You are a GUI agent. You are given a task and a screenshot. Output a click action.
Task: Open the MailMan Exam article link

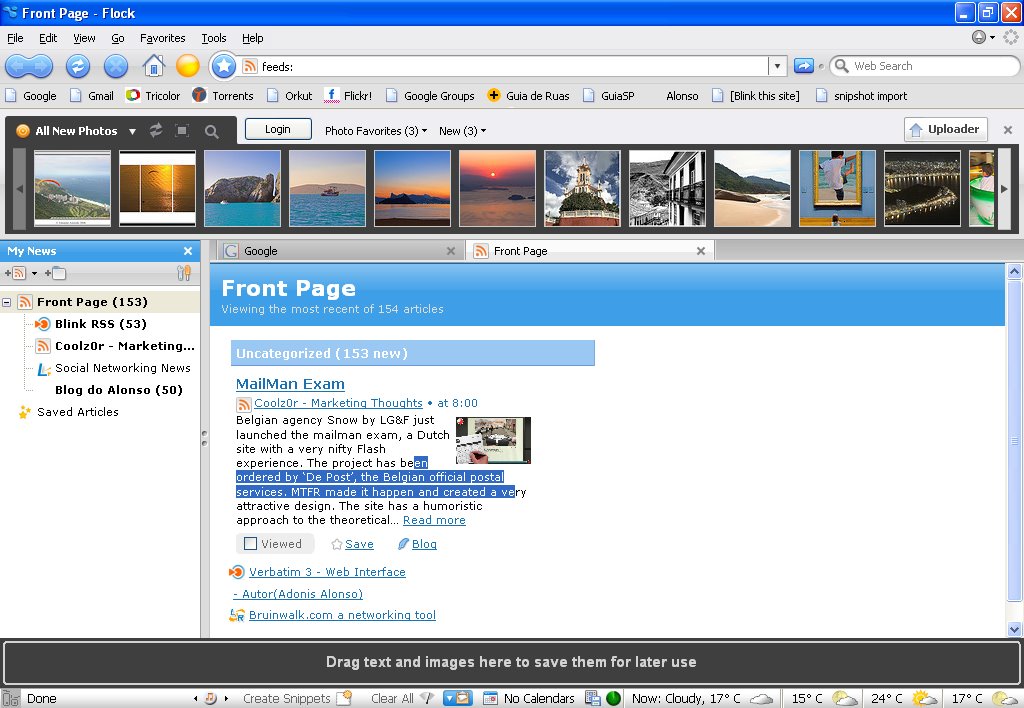pos(290,384)
